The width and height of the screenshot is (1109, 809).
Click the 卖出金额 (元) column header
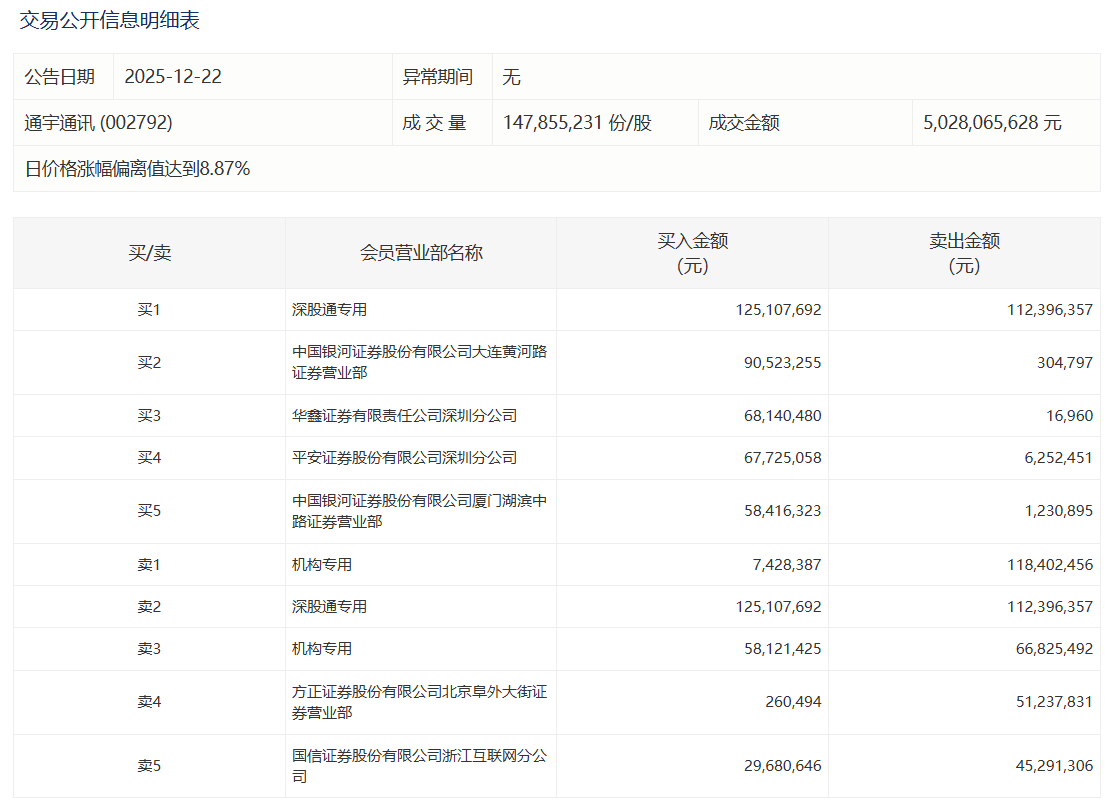[x=964, y=253]
